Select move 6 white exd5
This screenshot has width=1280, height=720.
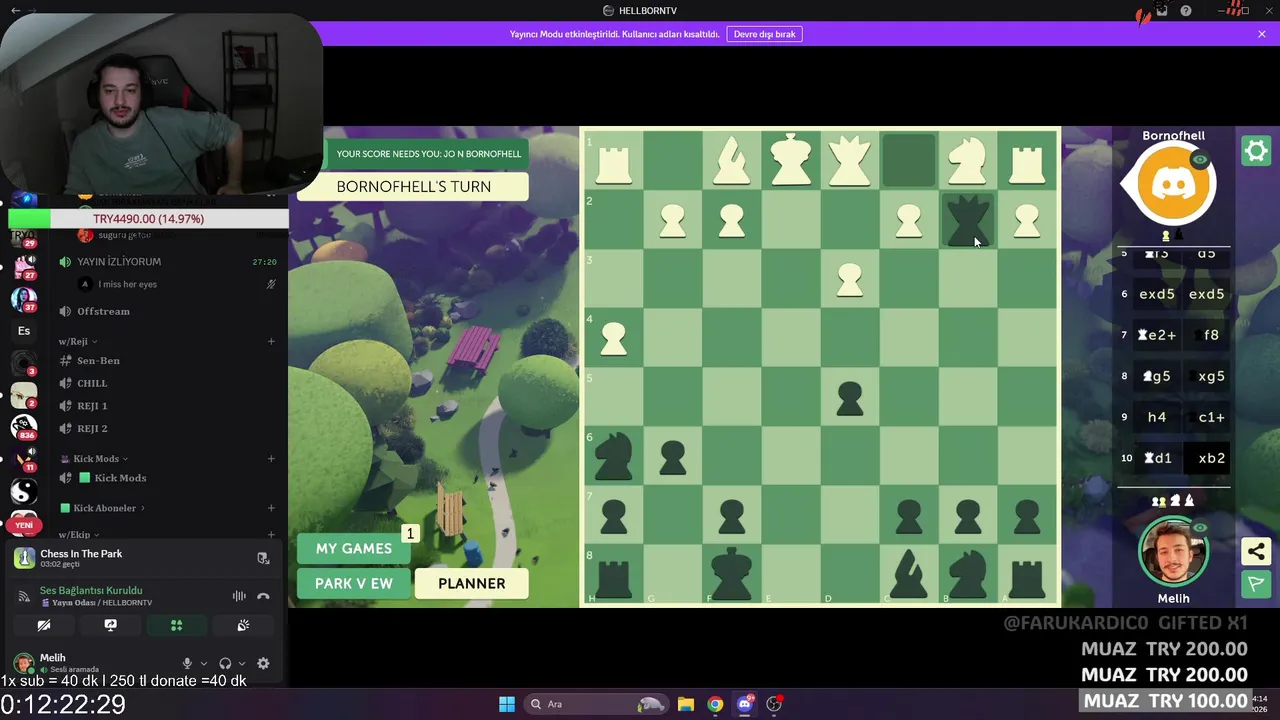click(1157, 294)
